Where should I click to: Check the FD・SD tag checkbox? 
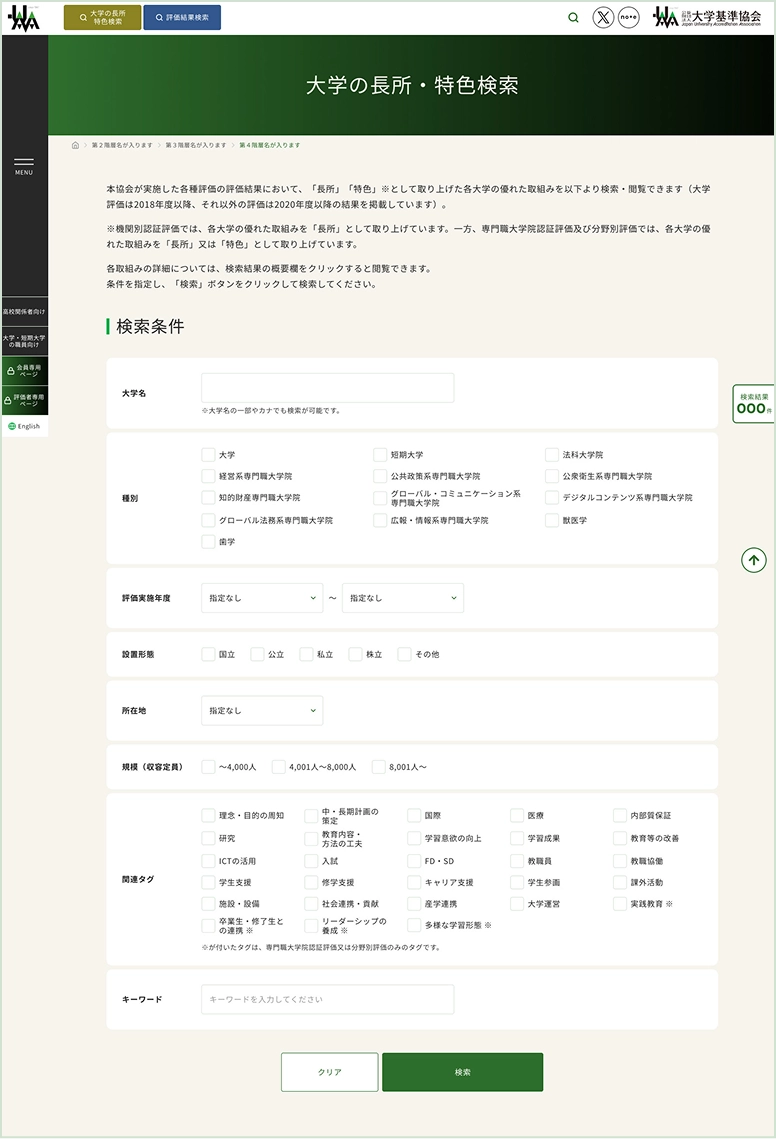tap(414, 861)
